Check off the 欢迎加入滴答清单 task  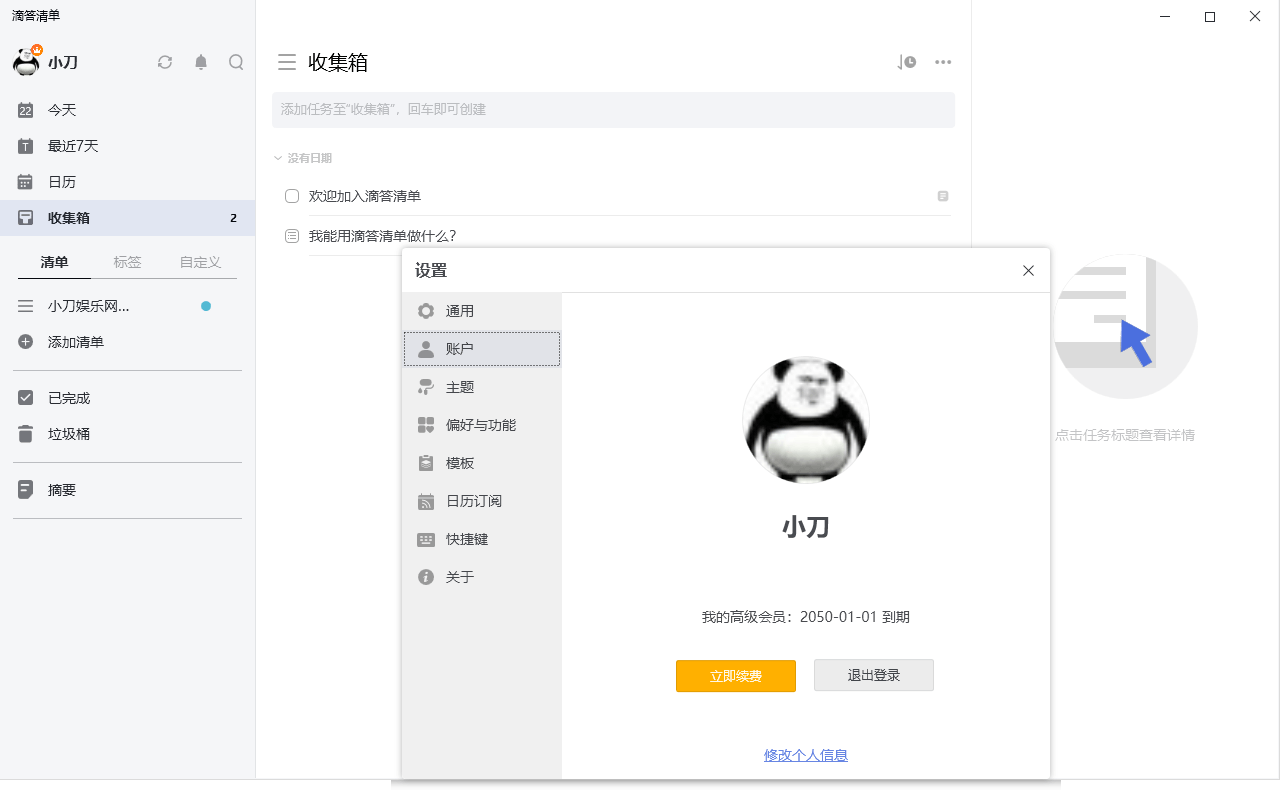(x=291, y=196)
